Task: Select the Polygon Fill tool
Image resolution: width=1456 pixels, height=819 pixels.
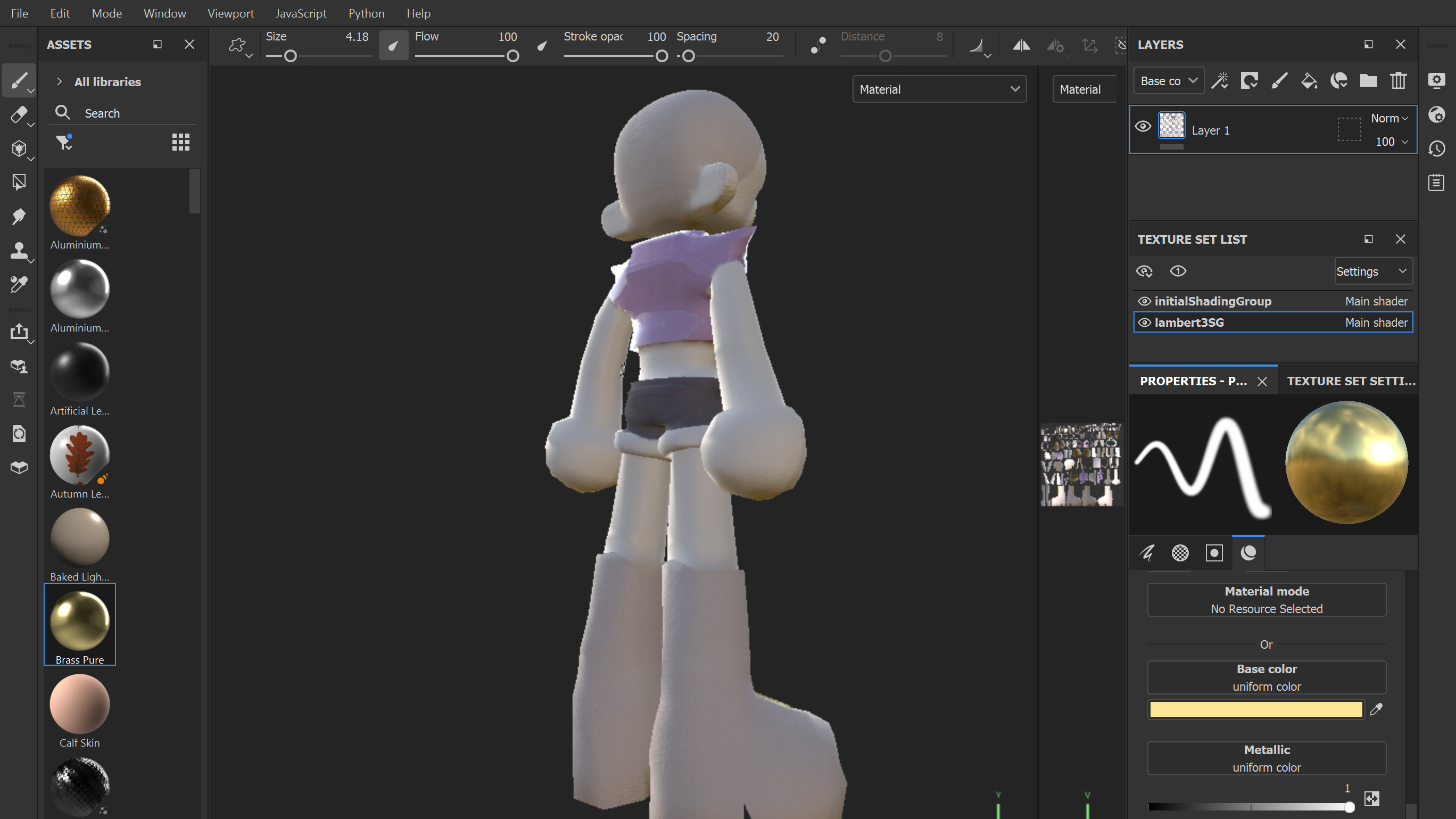Action: pyautogui.click(x=19, y=183)
